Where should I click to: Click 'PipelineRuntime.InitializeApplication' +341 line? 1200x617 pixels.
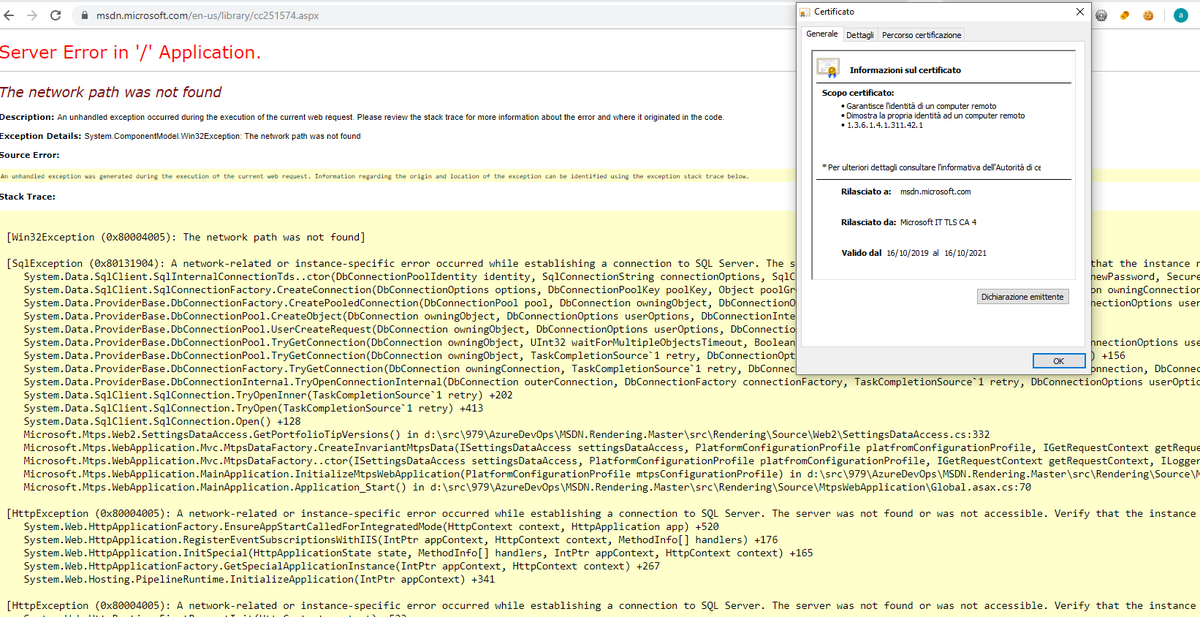point(260,579)
